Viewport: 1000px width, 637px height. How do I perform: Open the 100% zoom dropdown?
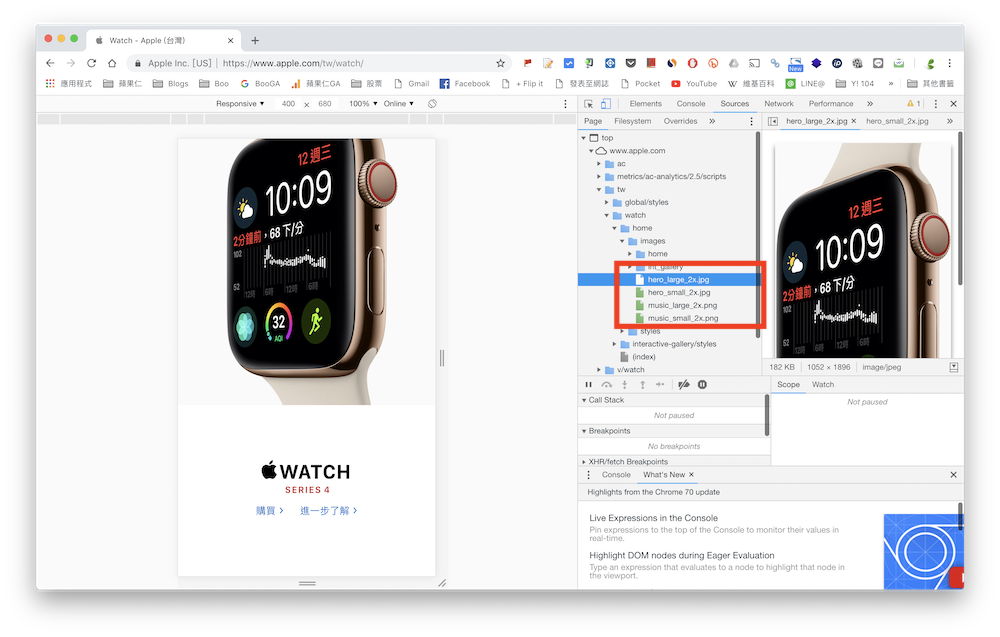(363, 104)
